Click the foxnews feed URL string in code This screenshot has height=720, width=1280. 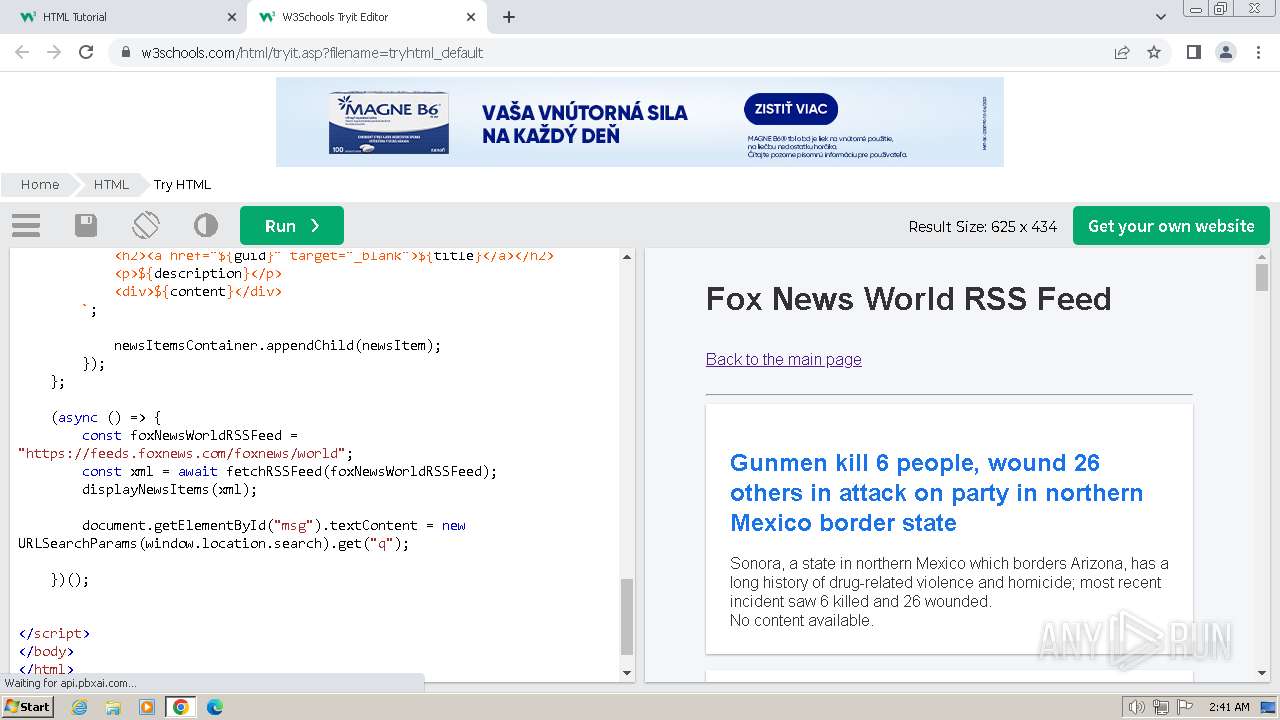pyautogui.click(x=182, y=453)
